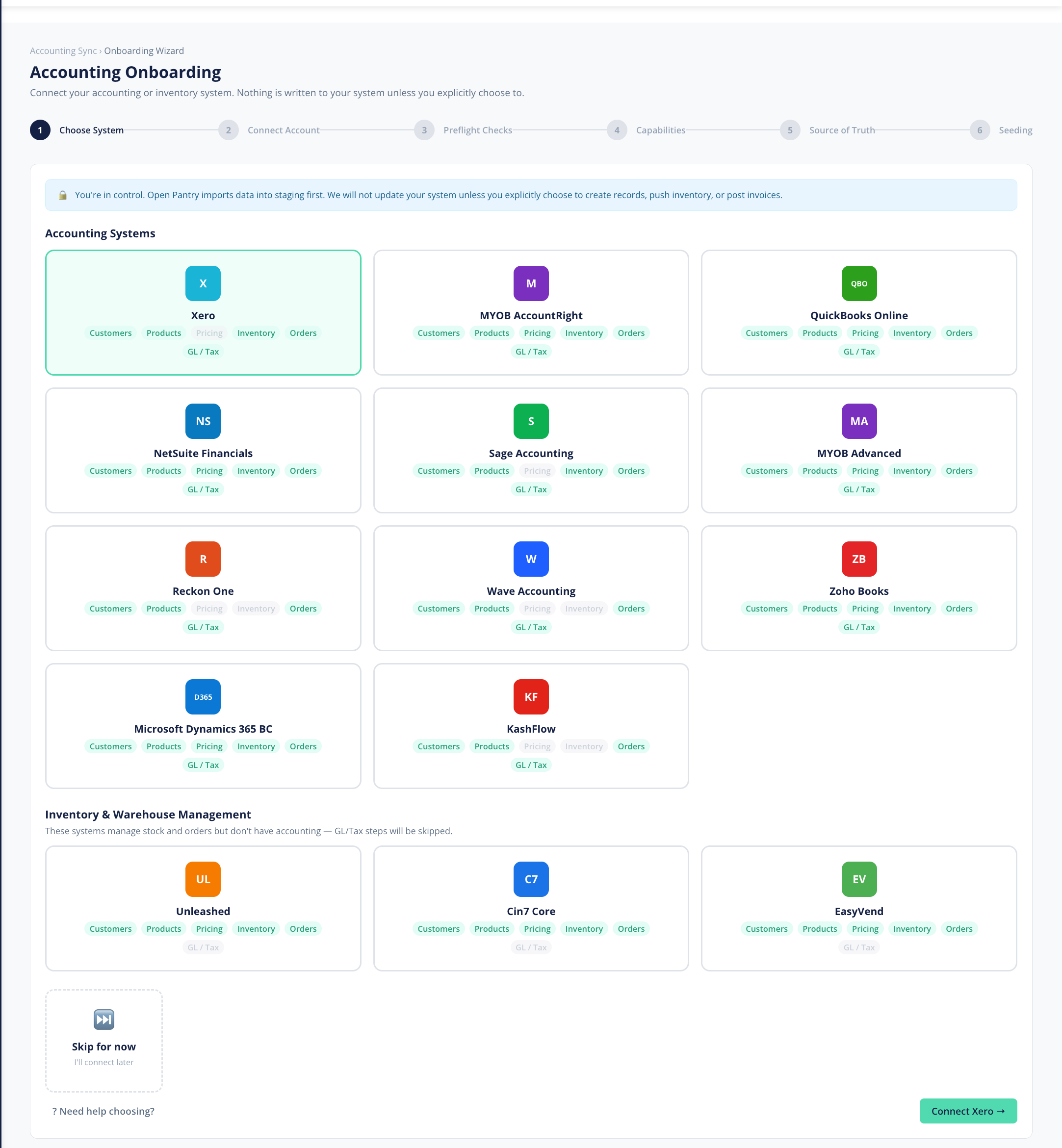Select the EasyVend card name
The image size is (1062, 1148).
coord(858,911)
